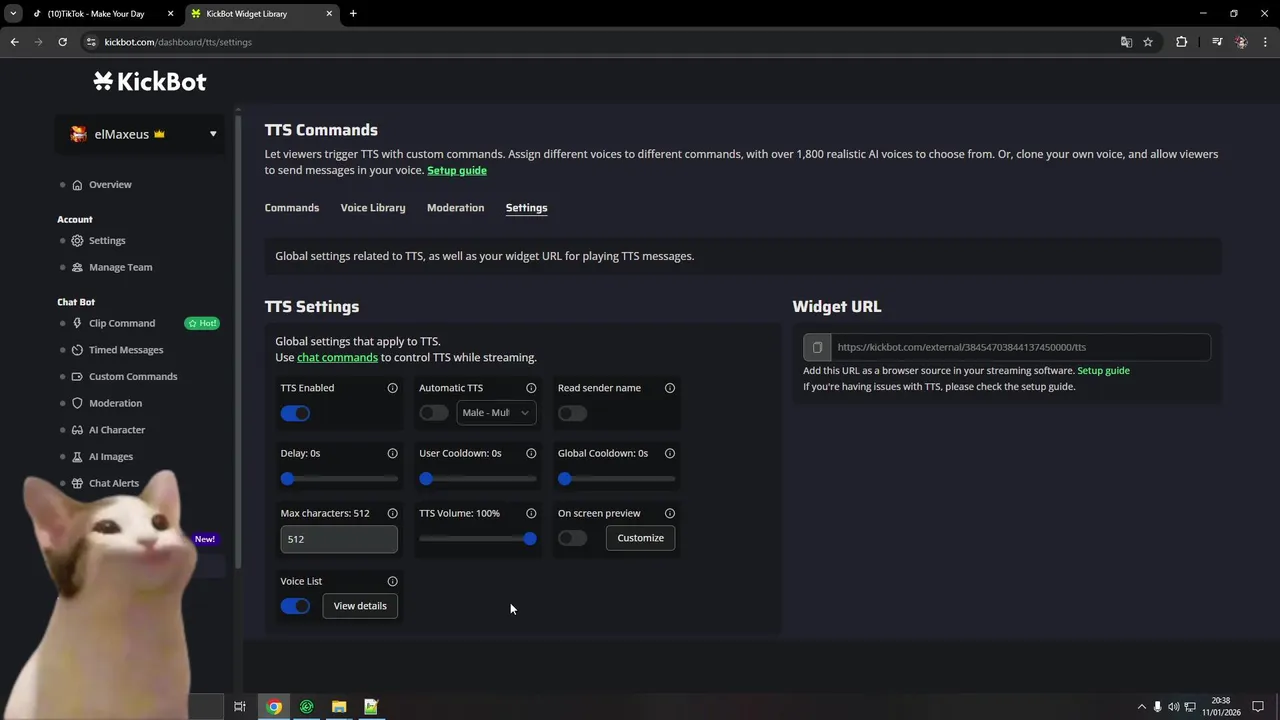The image size is (1280, 720).
Task: Click the taskbar volume icon
Action: [1174, 707]
